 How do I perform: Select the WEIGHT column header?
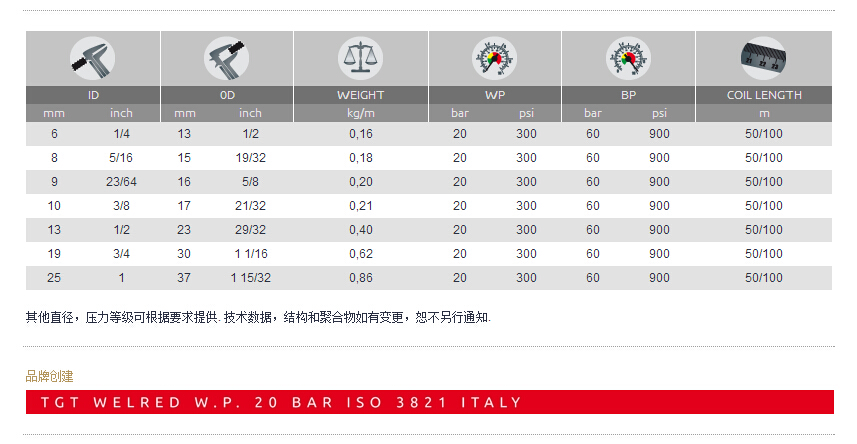click(360, 95)
